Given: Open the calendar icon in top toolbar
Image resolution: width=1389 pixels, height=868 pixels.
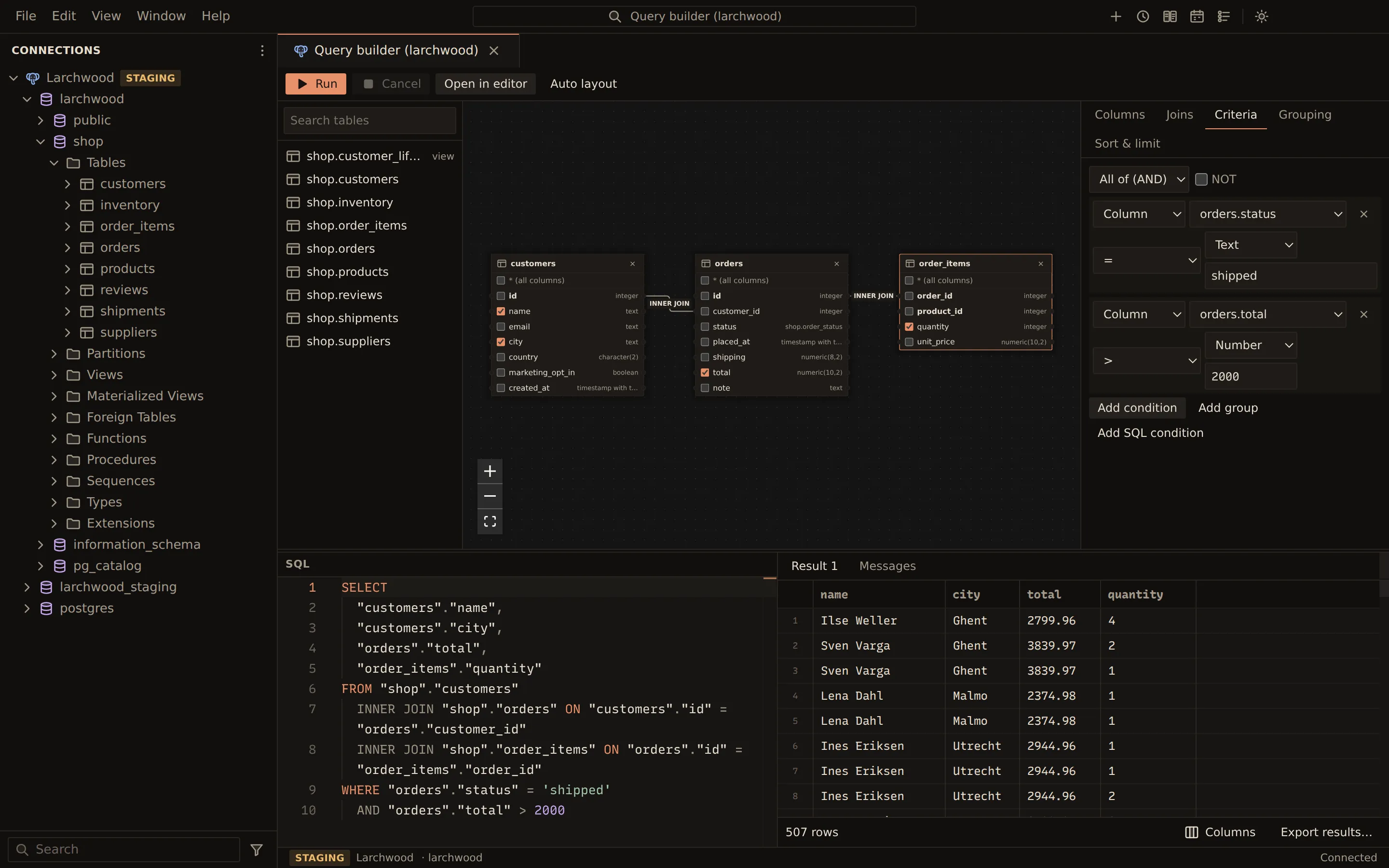Looking at the screenshot, I should [x=1197, y=16].
